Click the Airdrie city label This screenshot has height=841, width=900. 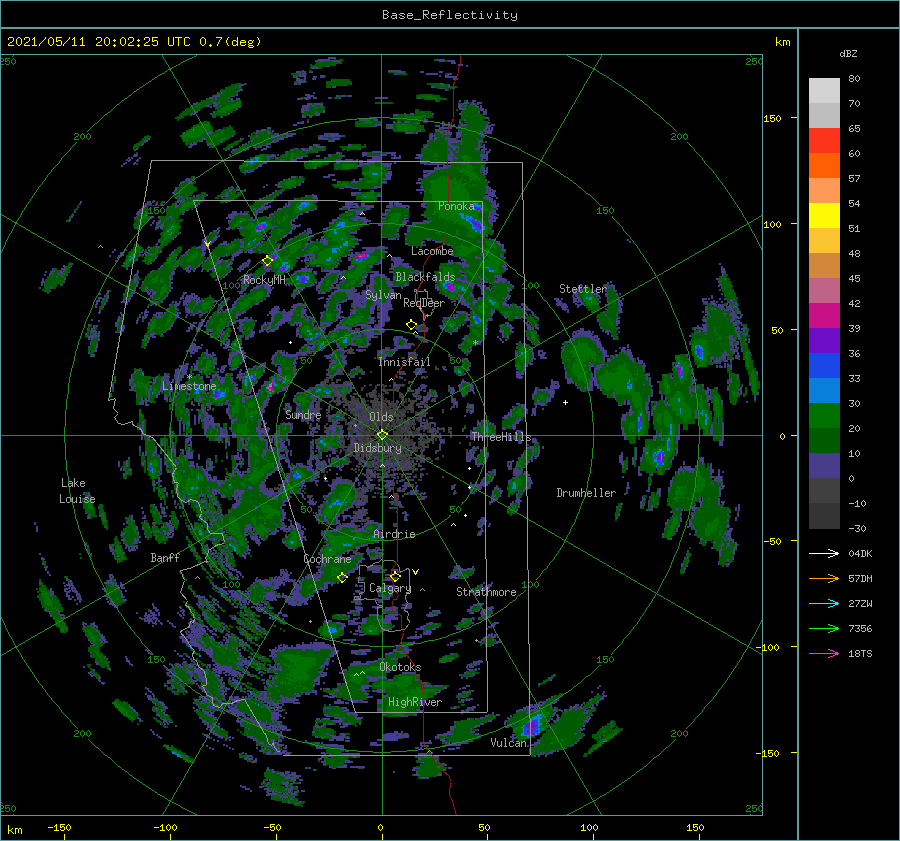click(394, 534)
